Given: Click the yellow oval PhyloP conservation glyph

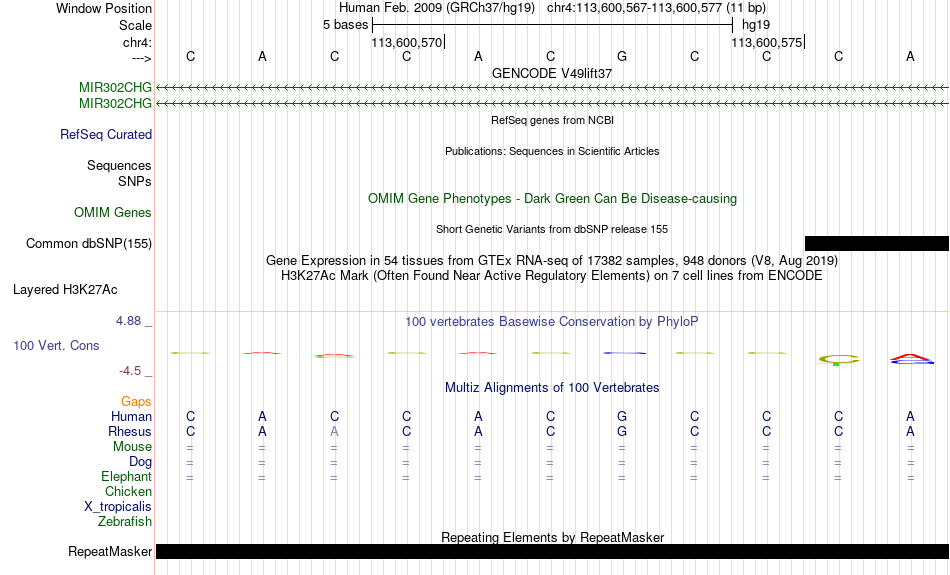Looking at the screenshot, I should click(x=839, y=359).
